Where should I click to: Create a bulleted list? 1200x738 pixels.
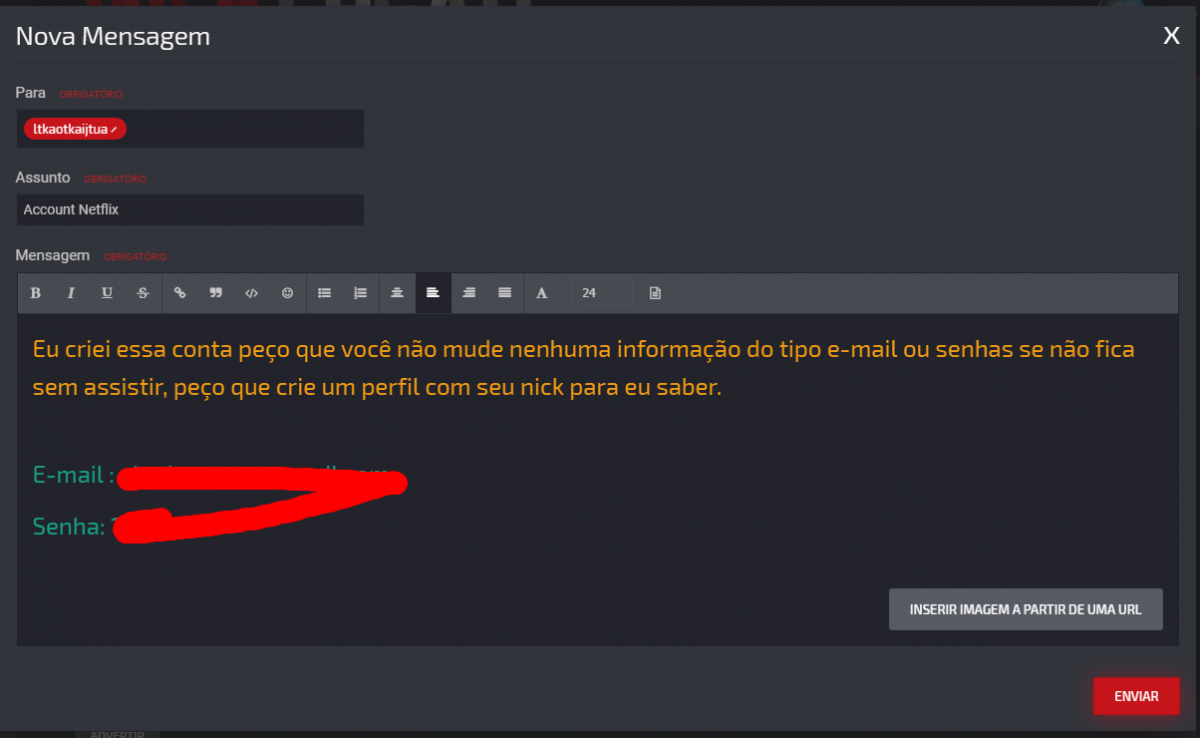point(324,293)
